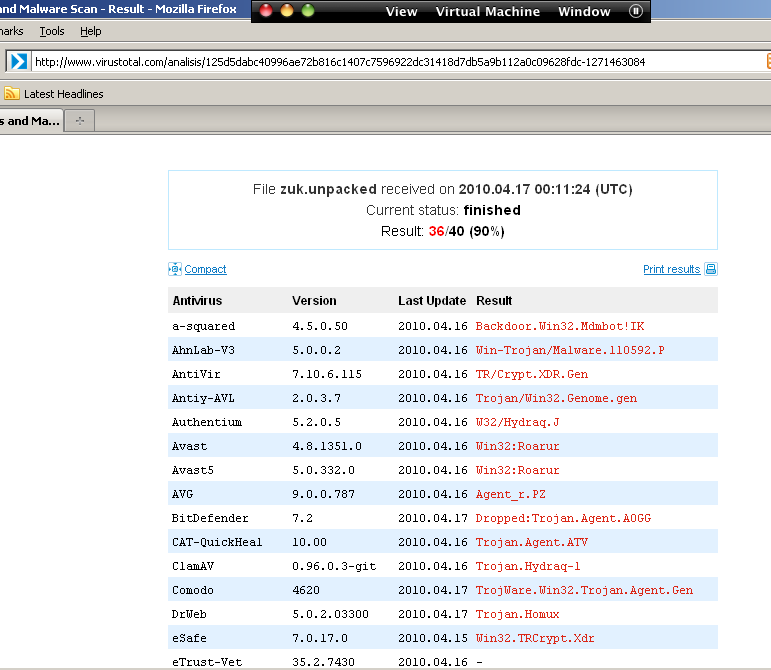
Task: Click the Win-Trojan/Malware.110592.P result
Action: tap(570, 350)
